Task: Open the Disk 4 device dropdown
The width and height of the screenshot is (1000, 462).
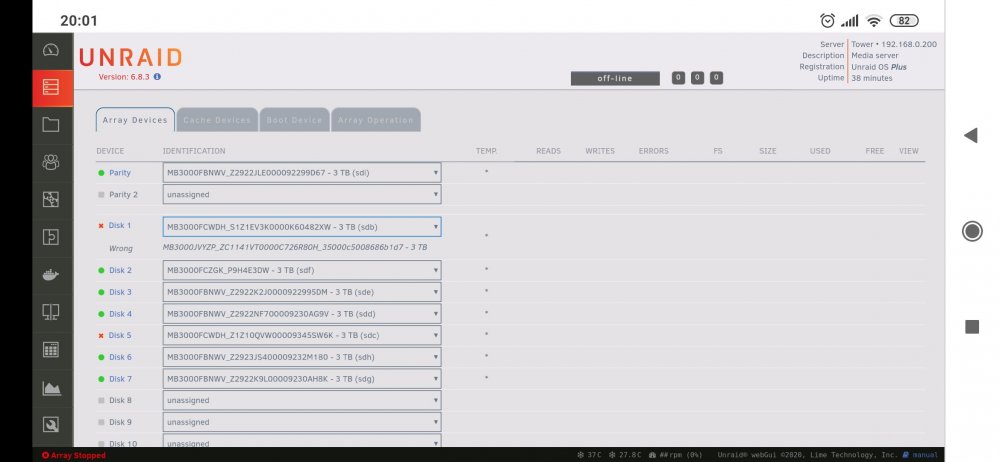Action: pyautogui.click(x=302, y=313)
